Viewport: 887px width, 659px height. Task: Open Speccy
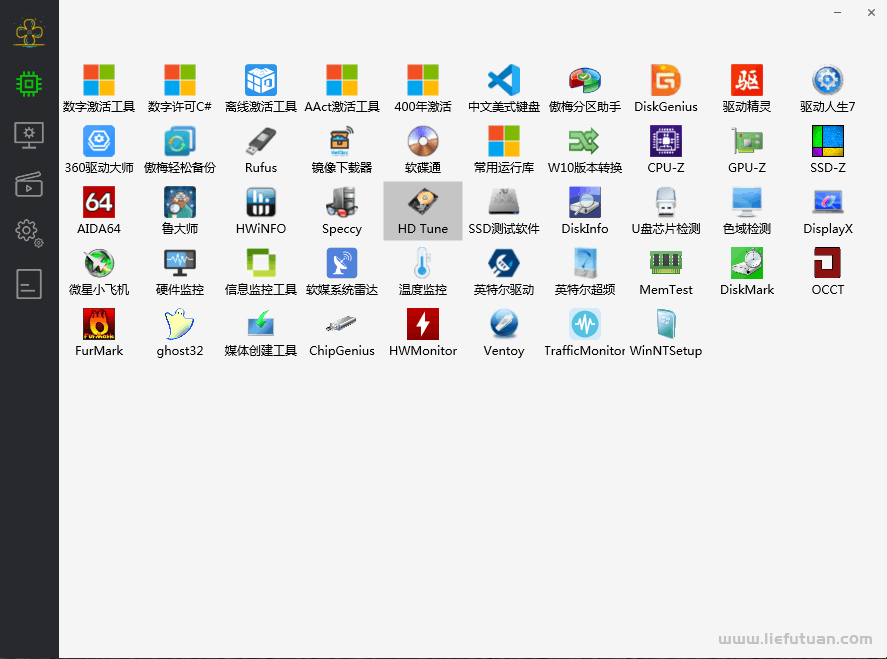pos(342,211)
